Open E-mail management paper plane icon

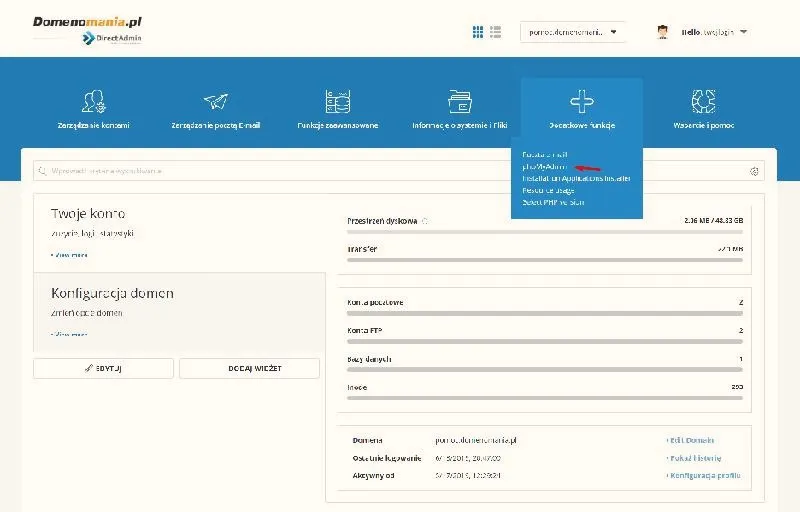216,101
